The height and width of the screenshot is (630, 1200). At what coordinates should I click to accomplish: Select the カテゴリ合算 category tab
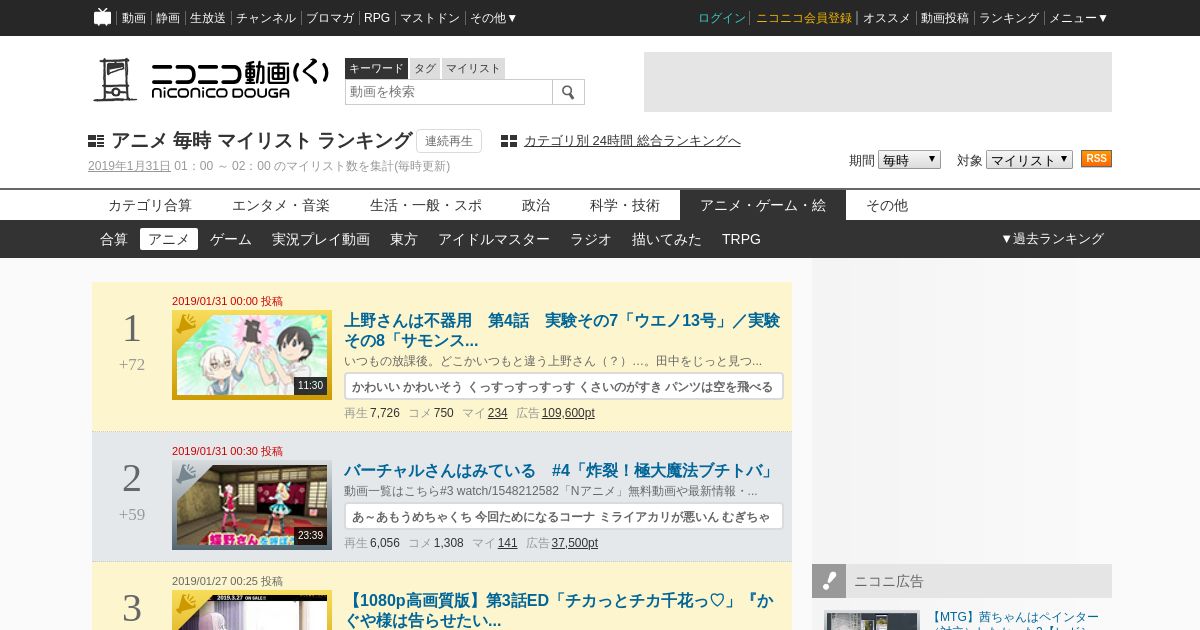tap(150, 205)
